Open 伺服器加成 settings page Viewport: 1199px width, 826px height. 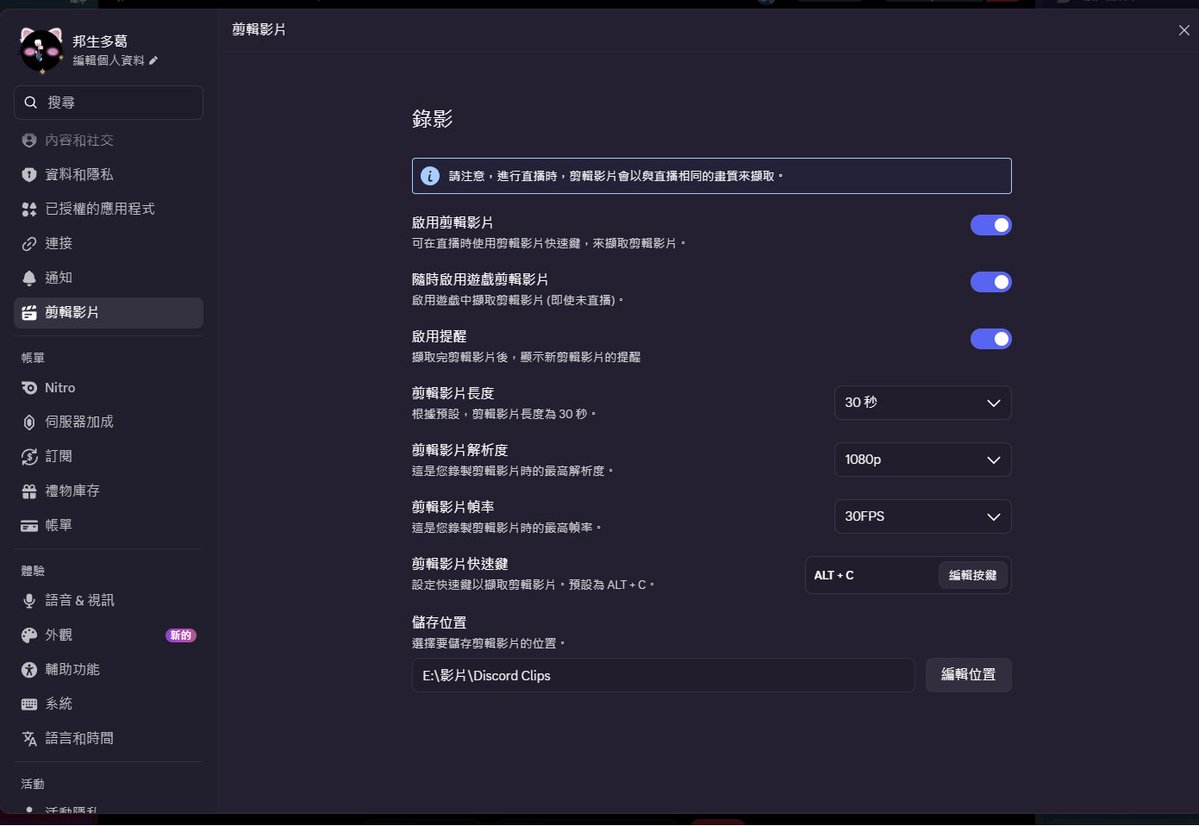click(x=109, y=422)
